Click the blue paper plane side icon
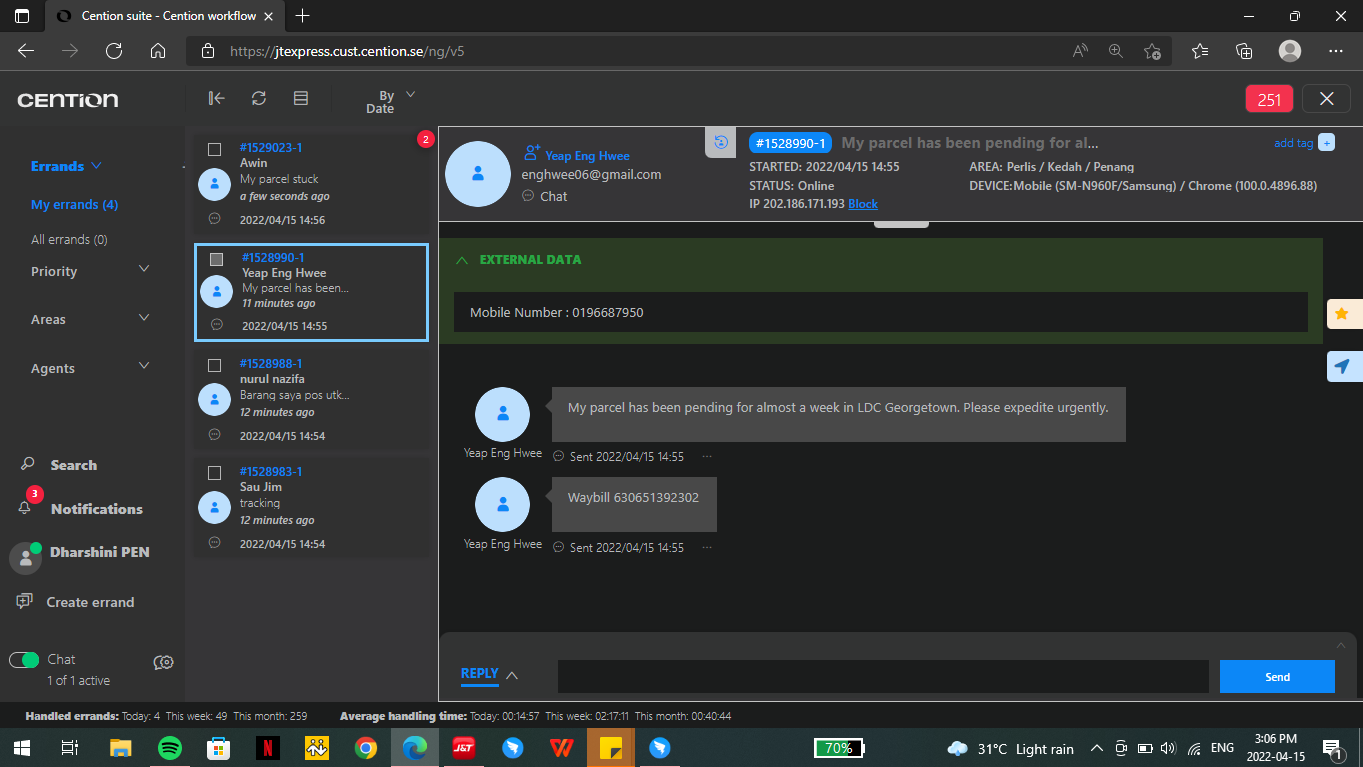This screenshot has height=767, width=1363. [1342, 367]
